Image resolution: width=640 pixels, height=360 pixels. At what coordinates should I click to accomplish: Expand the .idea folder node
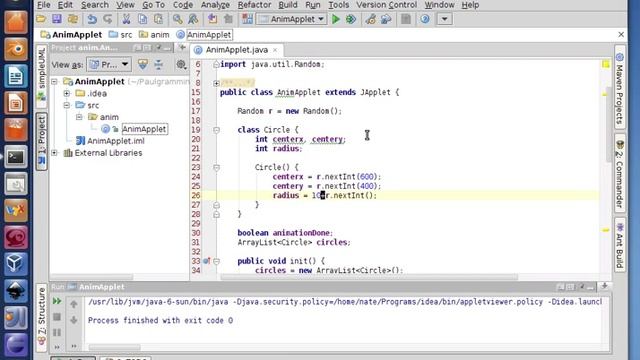tap(67, 93)
